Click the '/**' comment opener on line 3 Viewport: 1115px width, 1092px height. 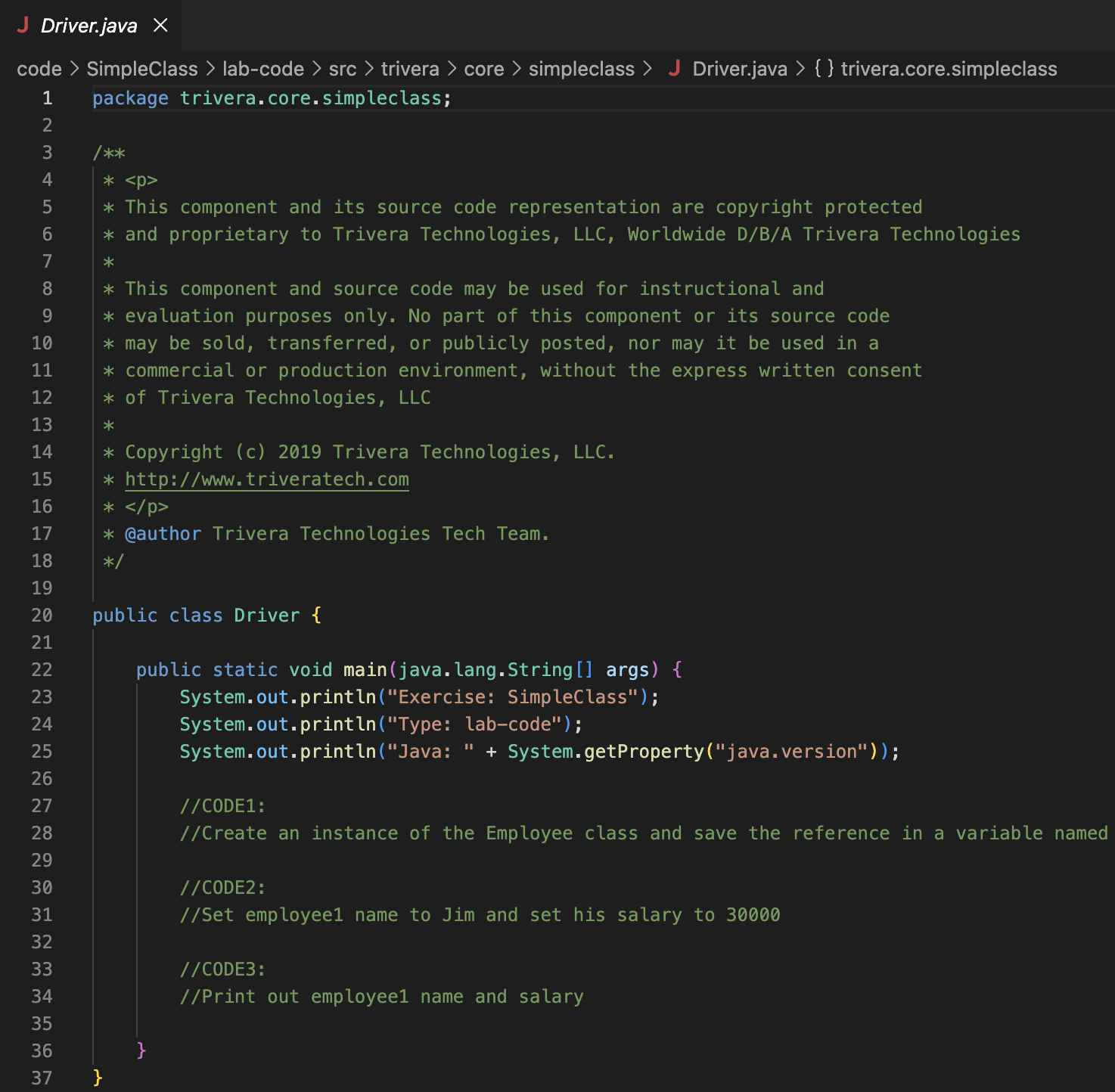(x=109, y=153)
